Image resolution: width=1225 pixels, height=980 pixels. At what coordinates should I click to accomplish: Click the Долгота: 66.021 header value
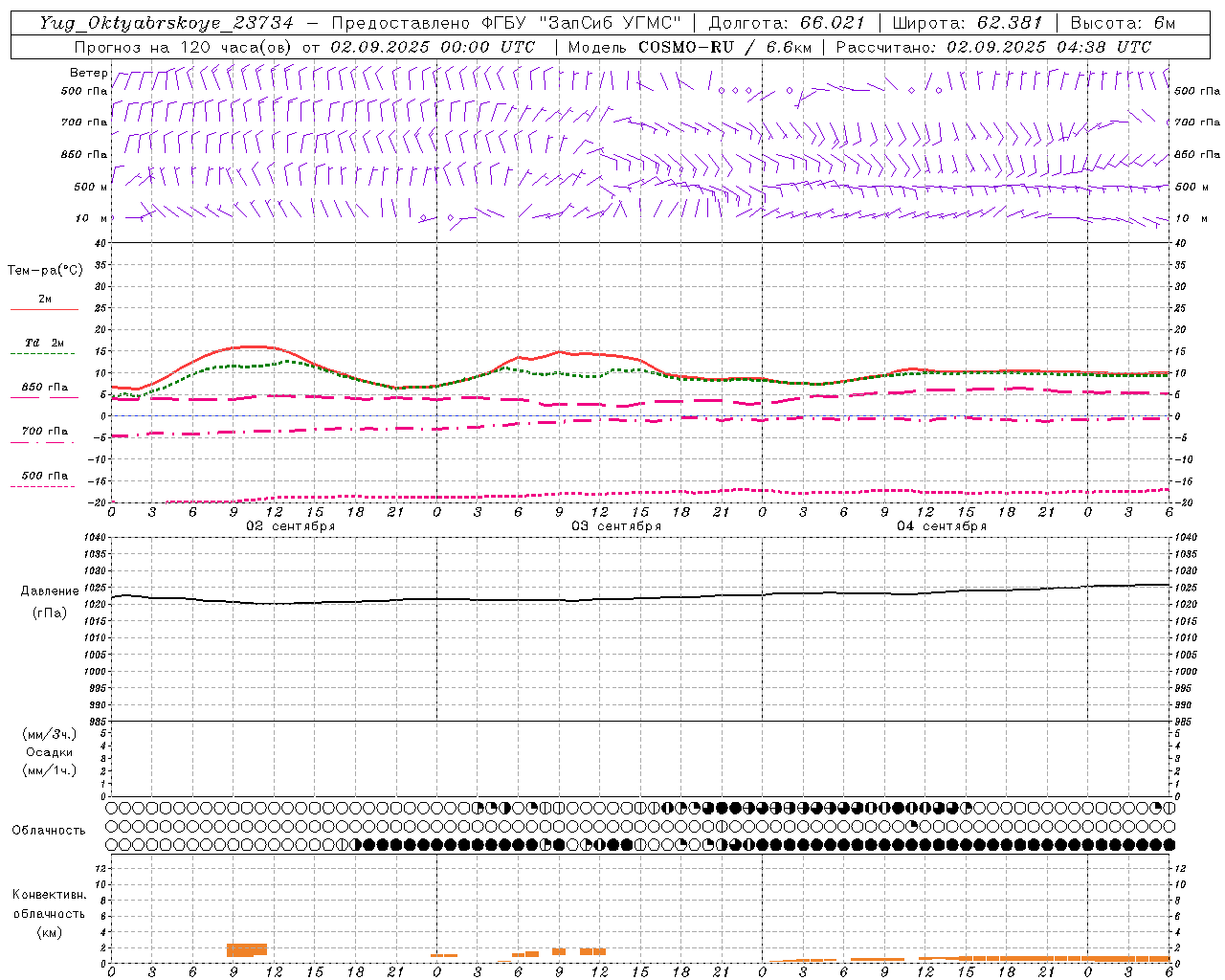coord(787,23)
